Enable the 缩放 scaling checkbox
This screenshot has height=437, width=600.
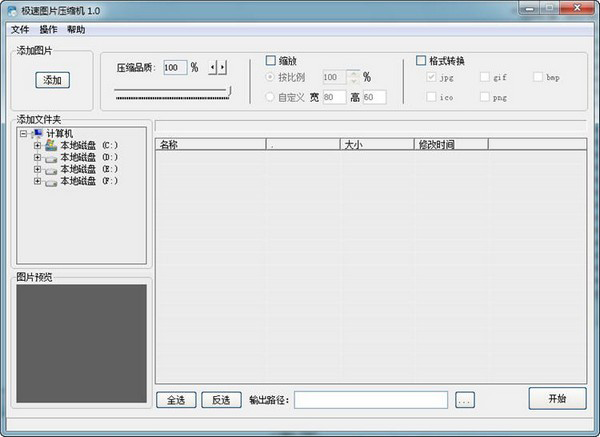click(271, 60)
